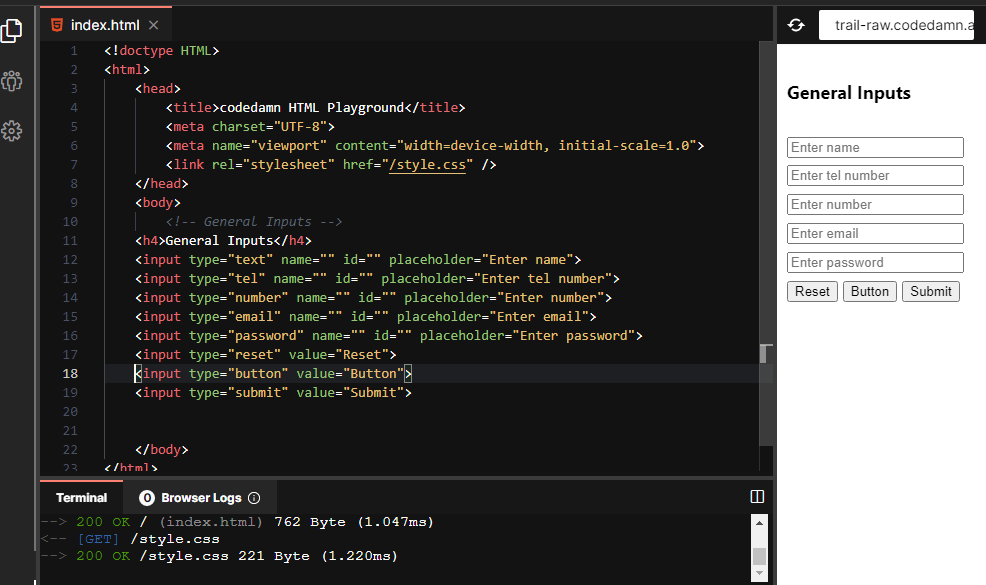
Task: Open the settings gear in sidebar
Action: [x=12, y=131]
